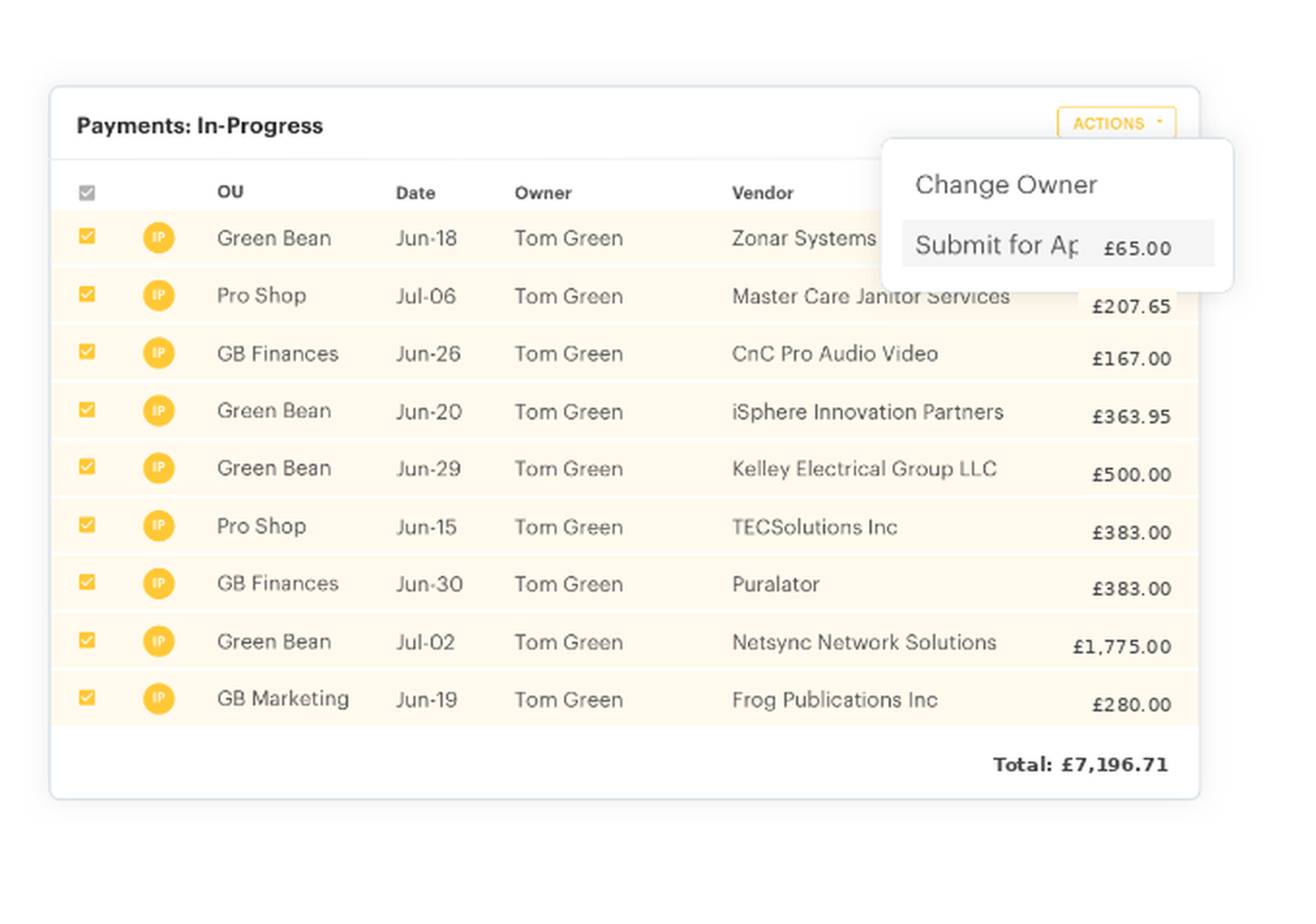
Task: Uncheck the TECSolutions Inc row checkbox
Action: (x=87, y=525)
